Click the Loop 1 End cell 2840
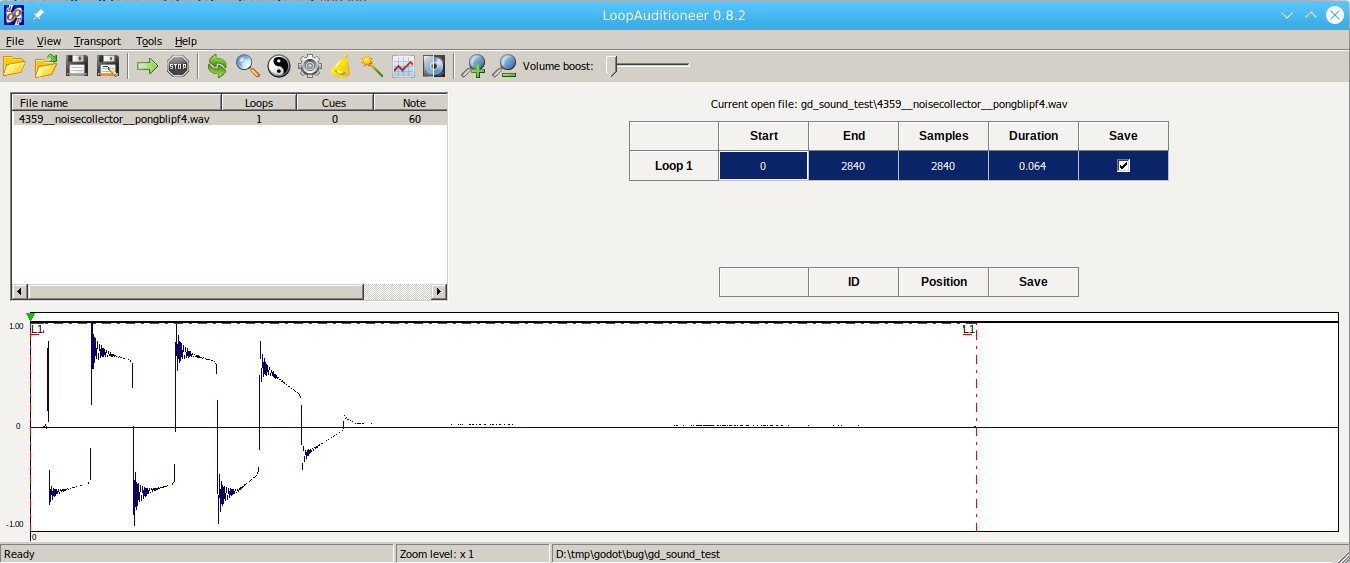This screenshot has width=1350, height=563. [x=853, y=166]
